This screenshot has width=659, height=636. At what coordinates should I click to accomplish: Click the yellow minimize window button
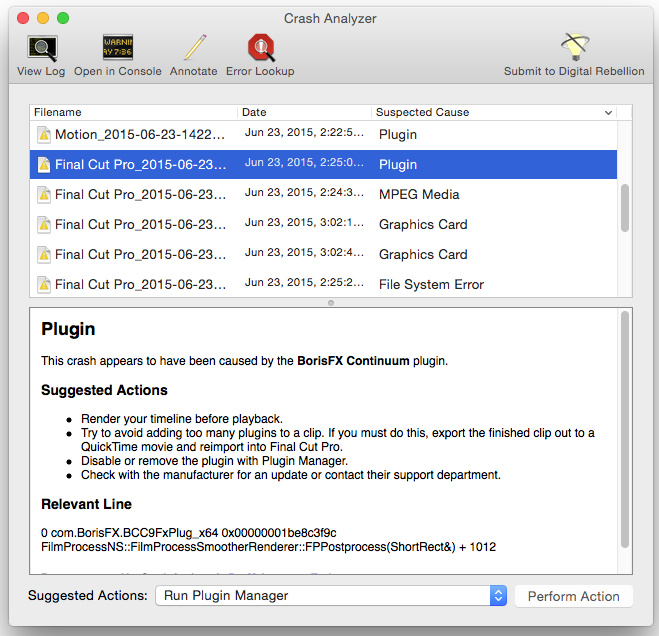click(43, 18)
